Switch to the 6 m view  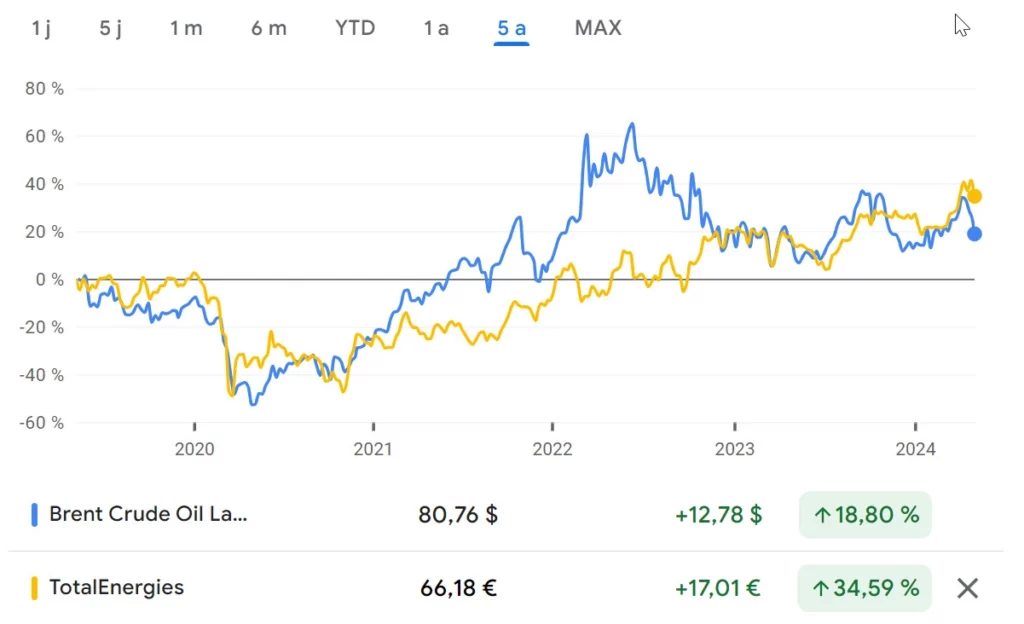(x=268, y=28)
